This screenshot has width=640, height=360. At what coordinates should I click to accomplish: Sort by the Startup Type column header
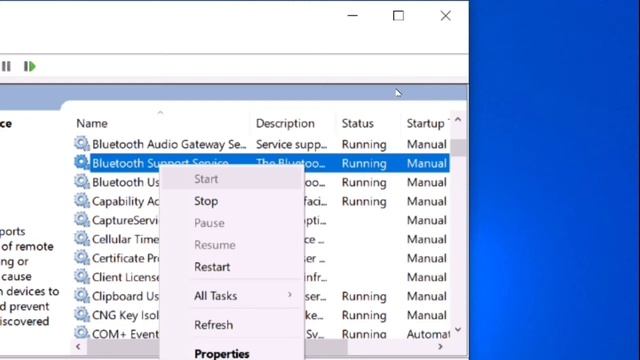pos(427,123)
